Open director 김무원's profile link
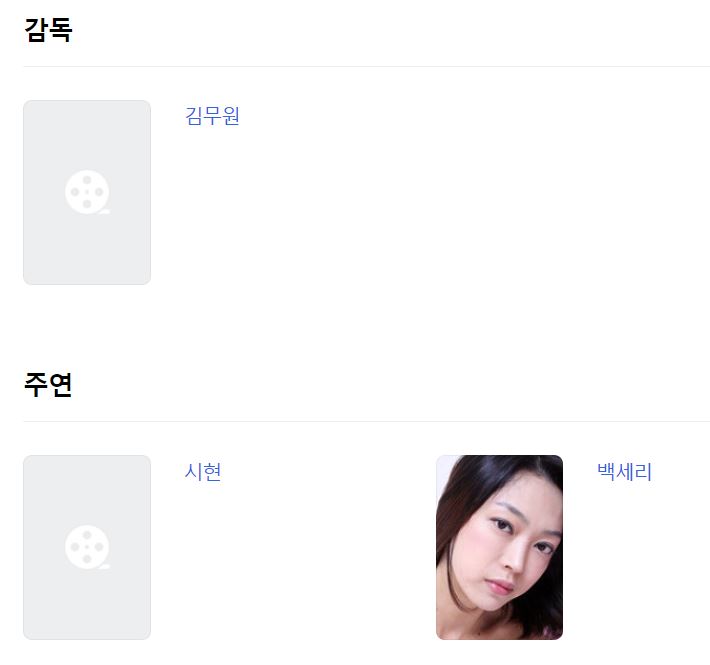The height and width of the screenshot is (665, 710). coord(212,116)
